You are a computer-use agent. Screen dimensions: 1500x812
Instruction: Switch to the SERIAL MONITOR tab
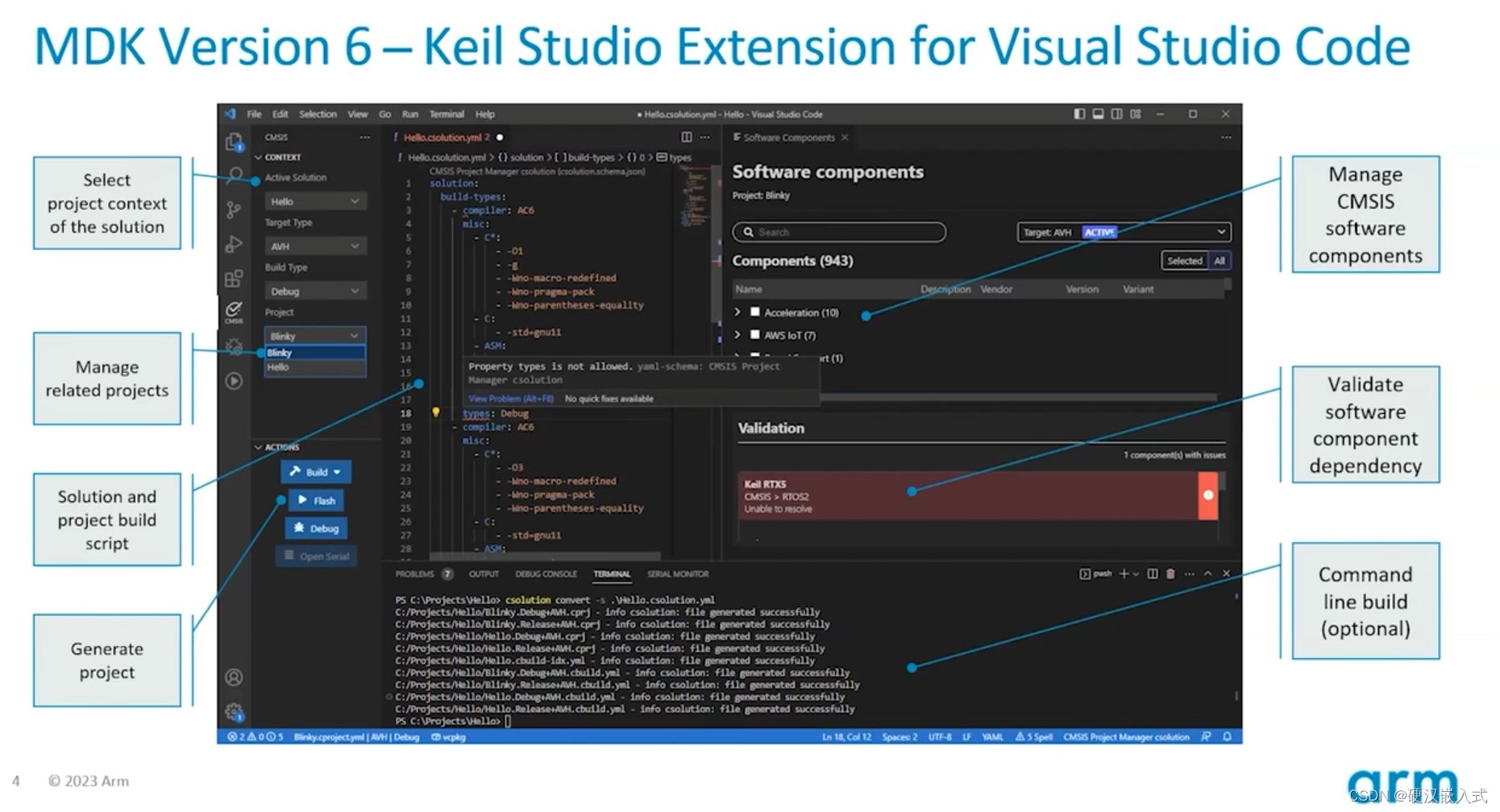point(678,574)
